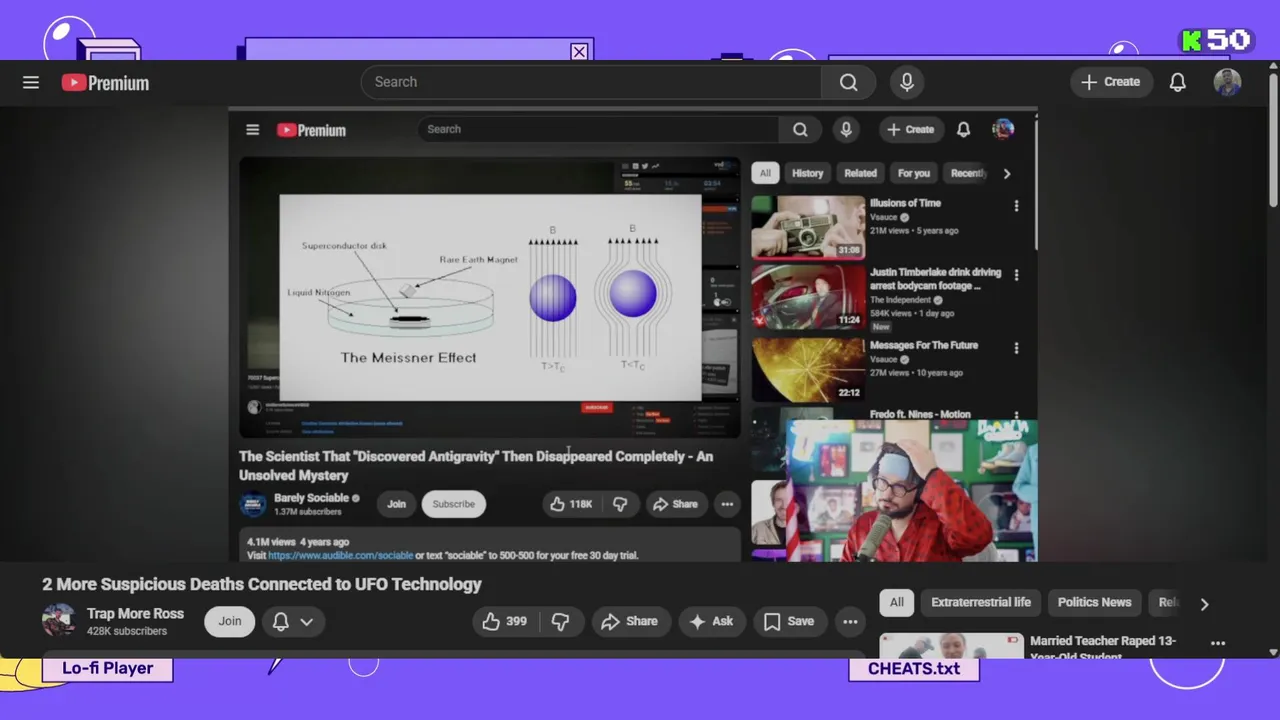
Task: Click the inner YouTube Premium logo
Action: 311,130
